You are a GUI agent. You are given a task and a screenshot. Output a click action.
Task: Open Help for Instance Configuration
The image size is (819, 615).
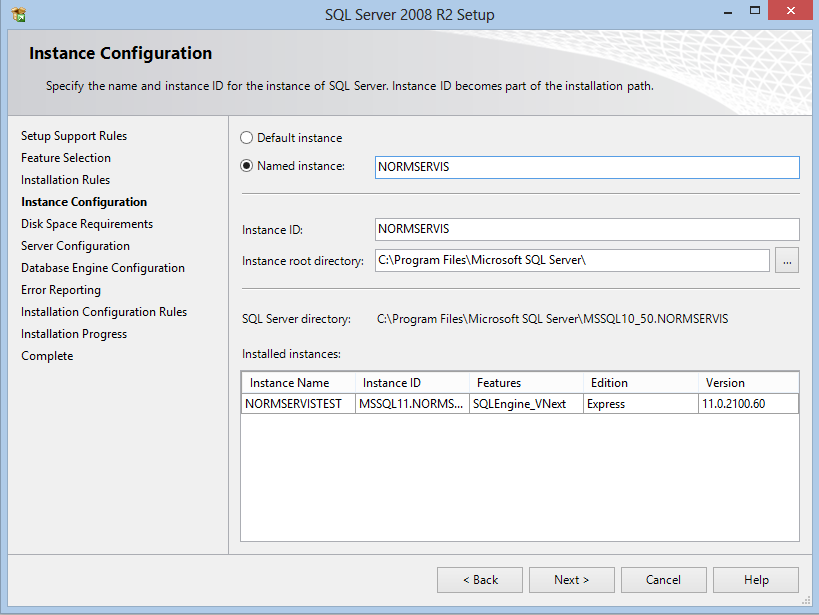(x=756, y=580)
